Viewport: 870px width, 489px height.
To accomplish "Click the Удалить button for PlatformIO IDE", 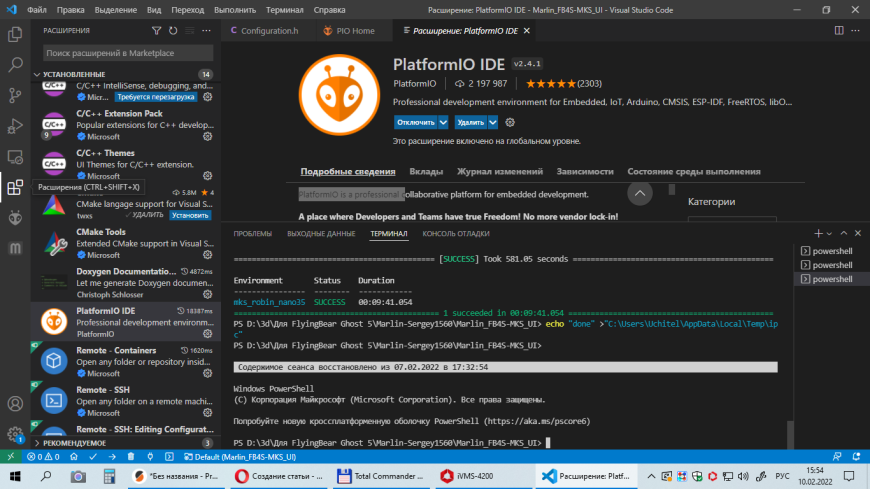I will [471, 122].
